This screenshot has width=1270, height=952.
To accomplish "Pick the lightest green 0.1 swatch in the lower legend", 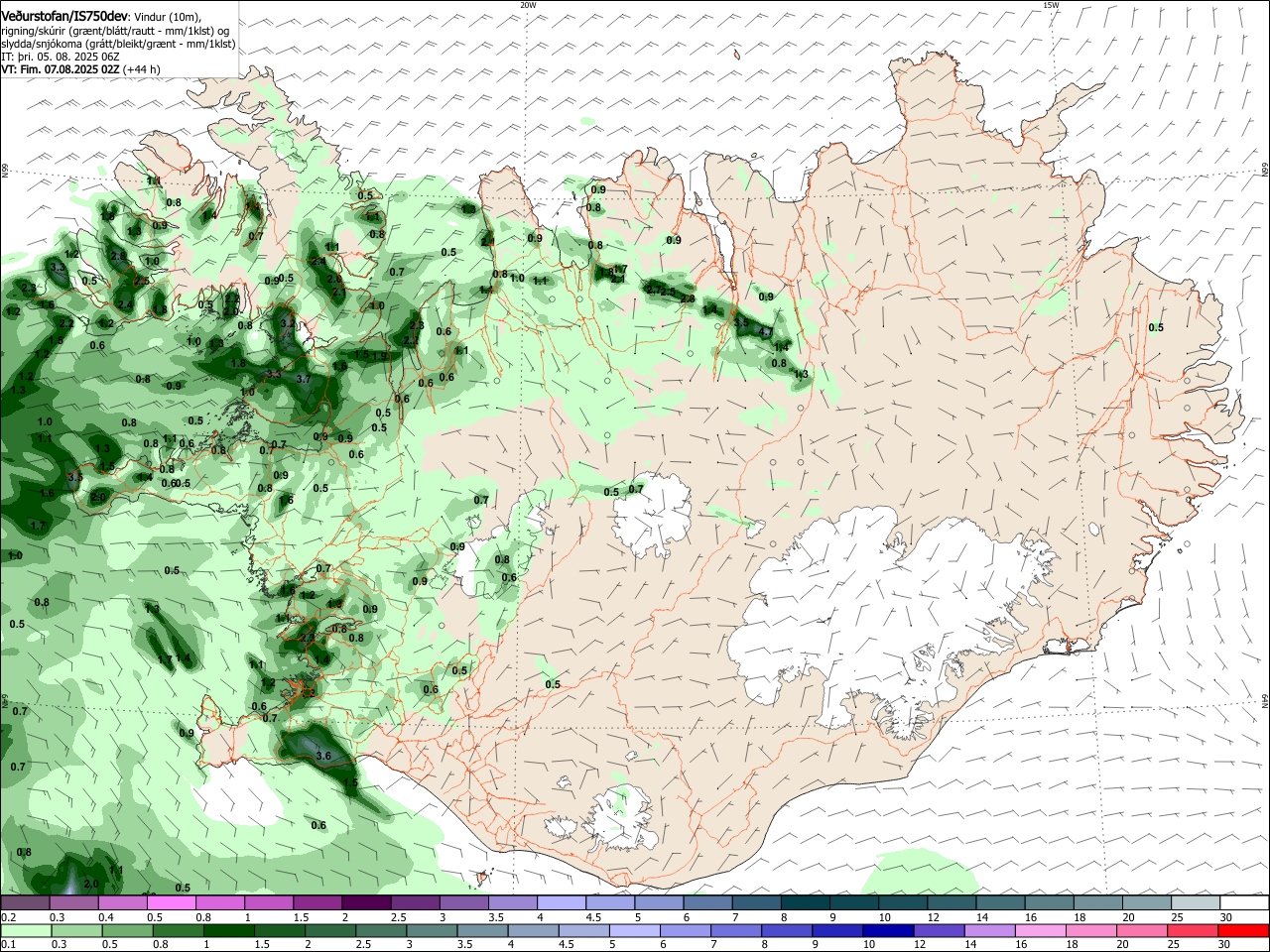I will click(26, 930).
